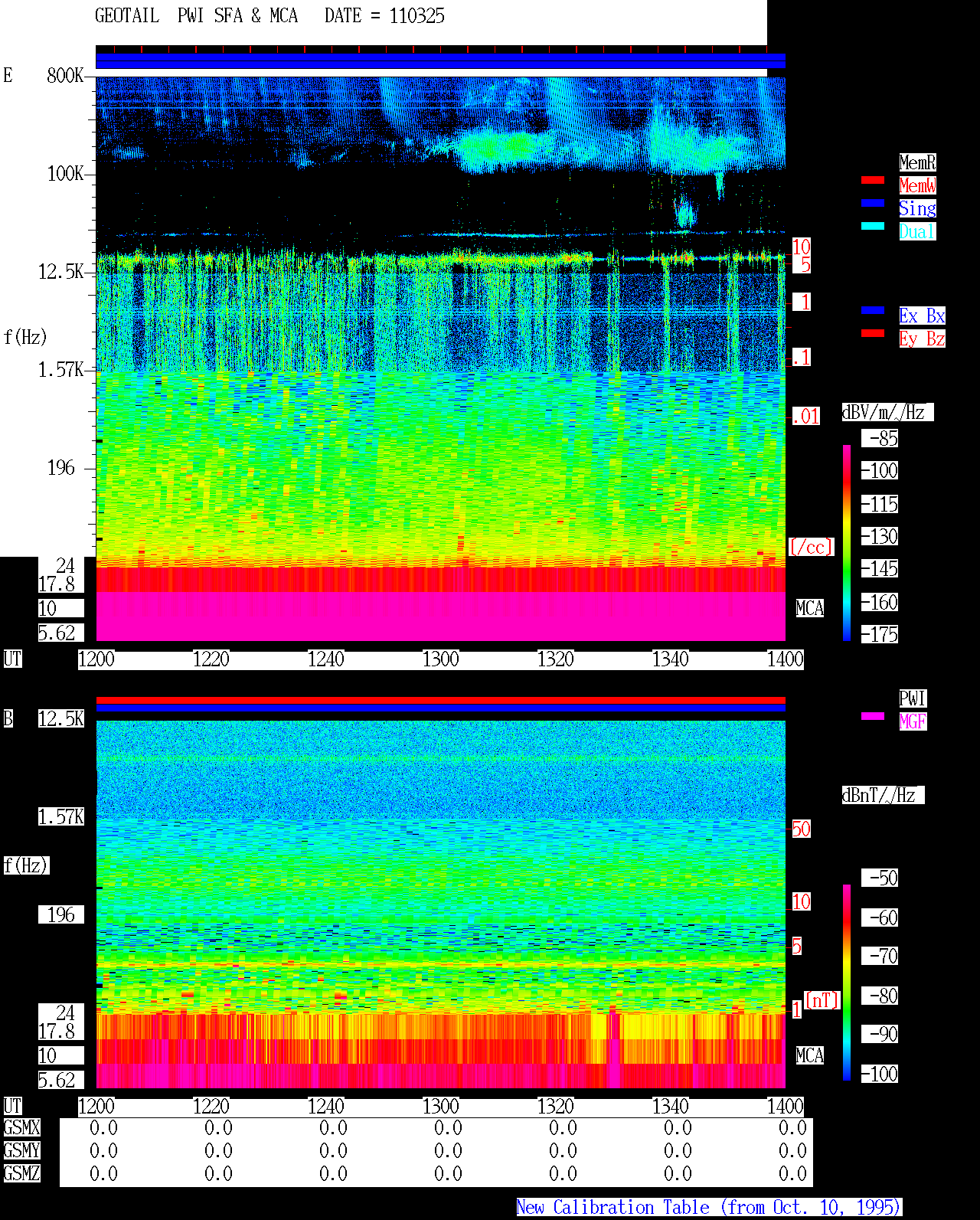Click the Ex Bx legend label
This screenshot has height=1220, width=980.
(x=922, y=316)
